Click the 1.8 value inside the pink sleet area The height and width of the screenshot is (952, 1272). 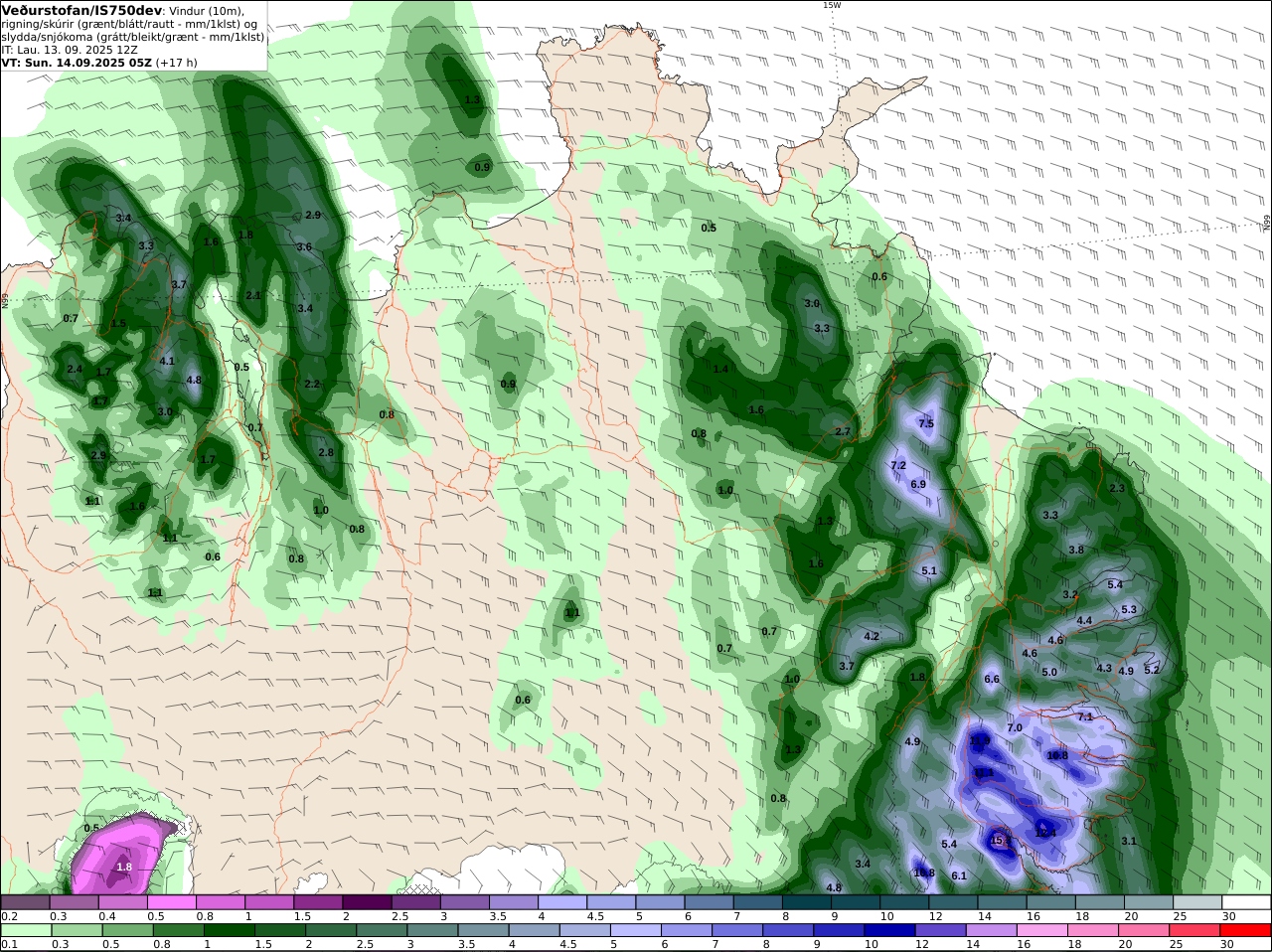tap(124, 867)
